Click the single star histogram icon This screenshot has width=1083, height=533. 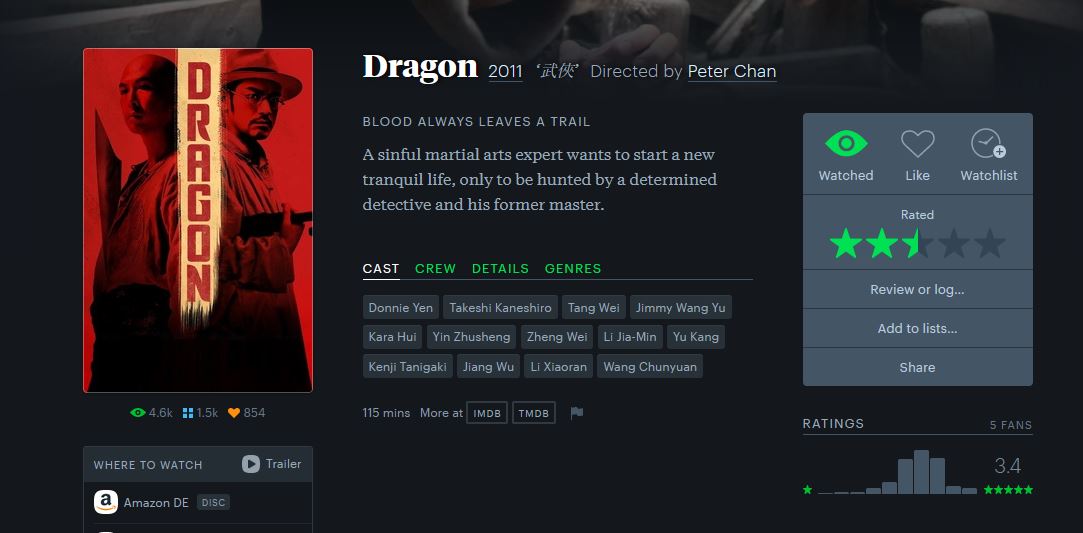click(x=807, y=490)
